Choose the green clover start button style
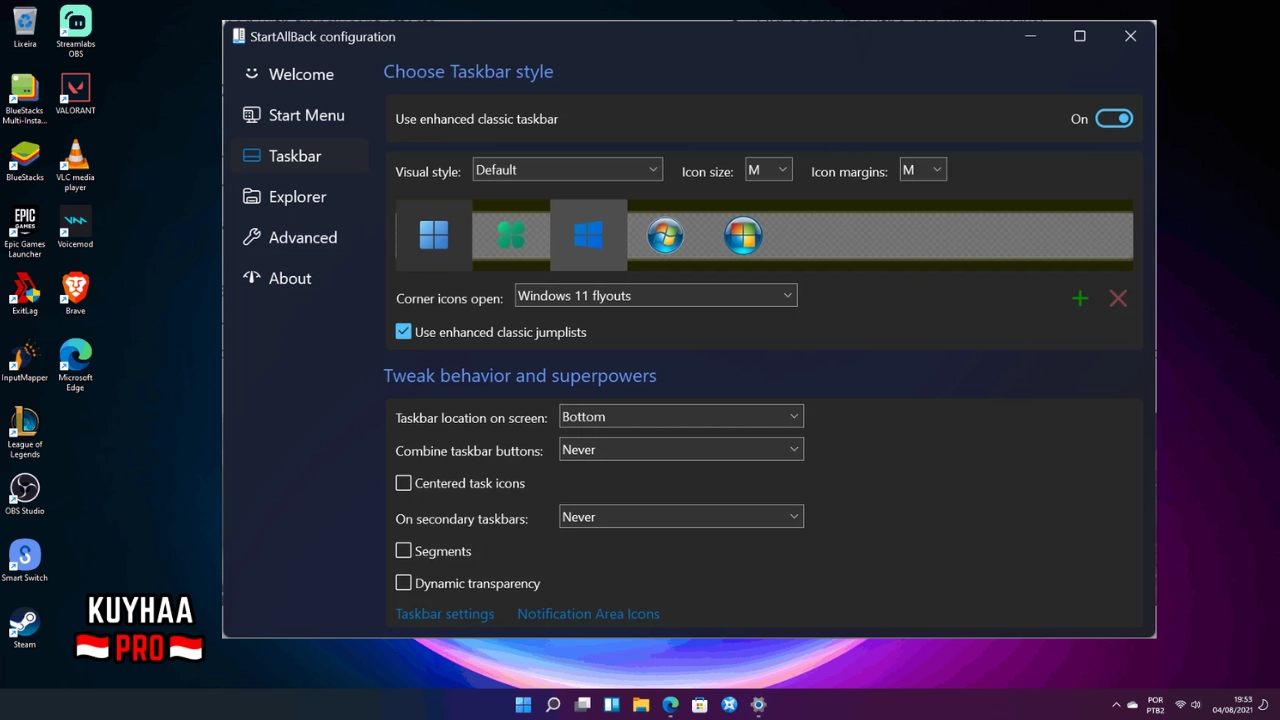This screenshot has width=1280, height=720. pyautogui.click(x=511, y=235)
